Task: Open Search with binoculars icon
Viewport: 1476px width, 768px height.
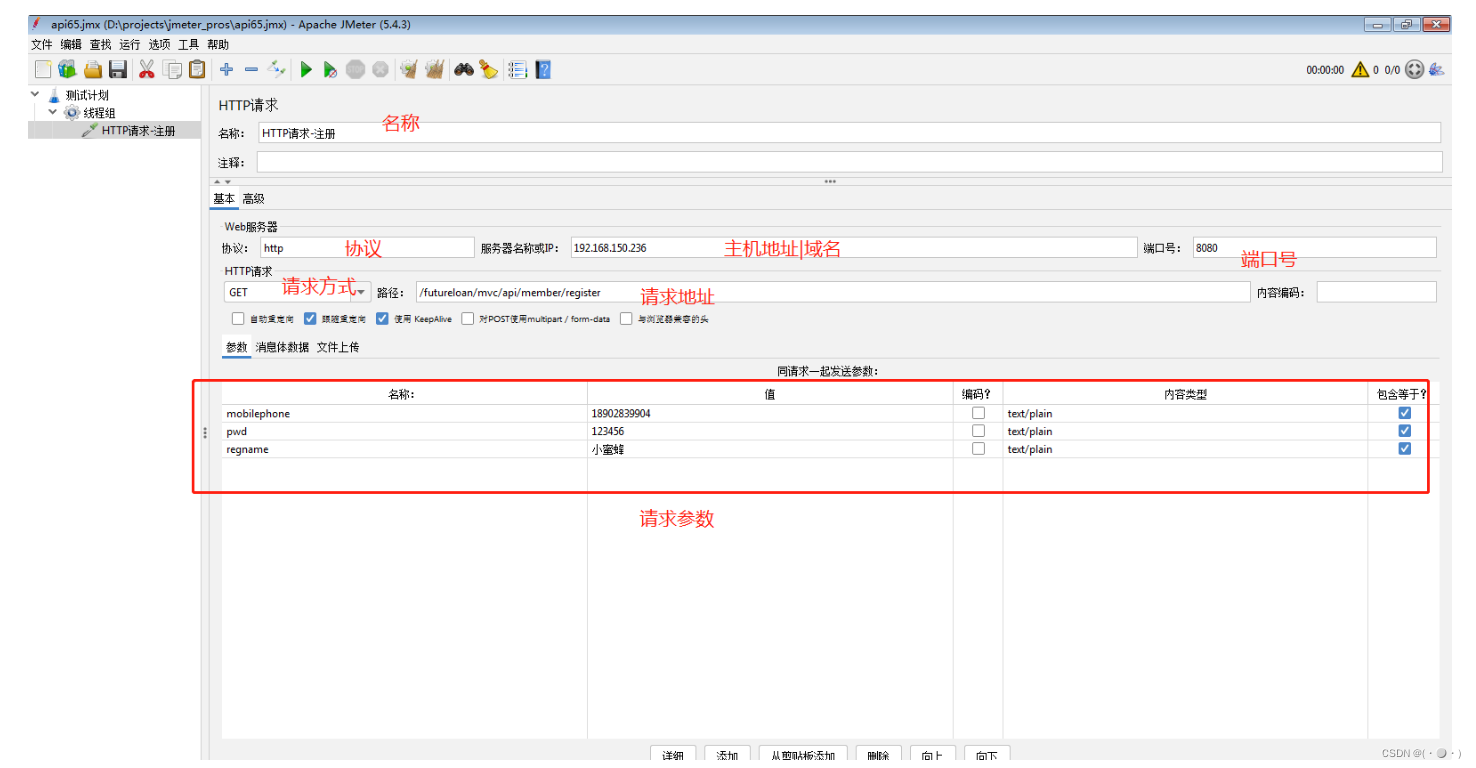Action: 463,69
